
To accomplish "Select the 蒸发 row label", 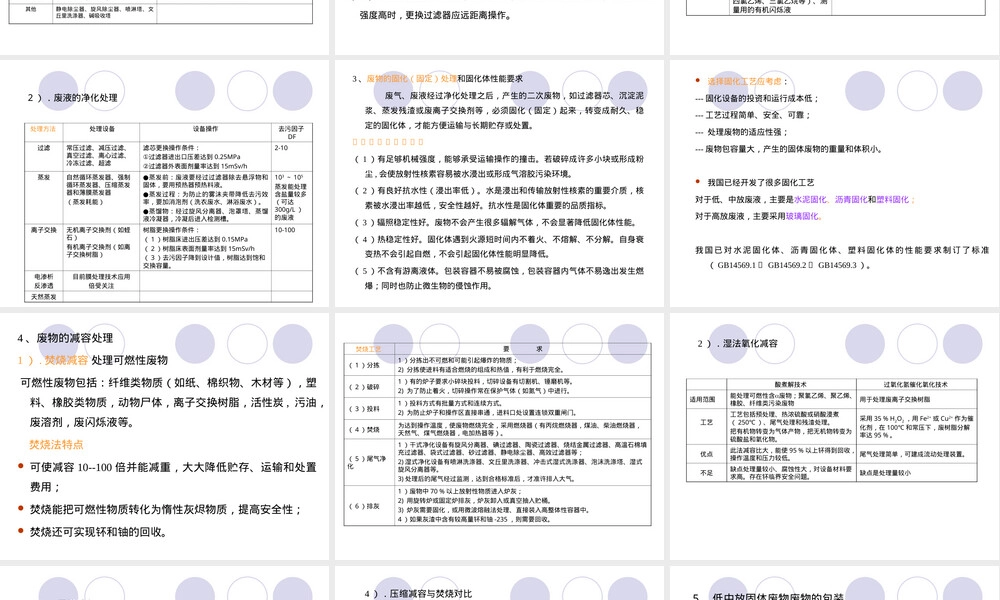I will click(43, 177).
